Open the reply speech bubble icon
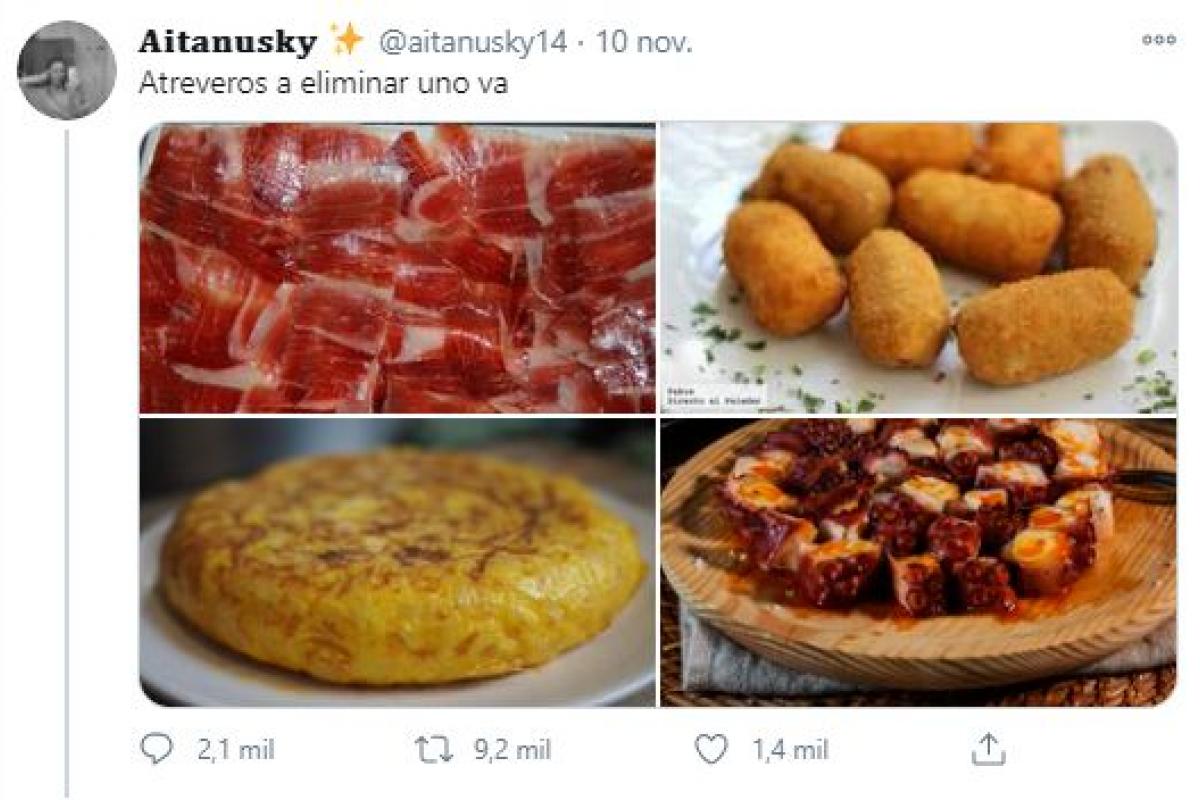 pyautogui.click(x=155, y=749)
